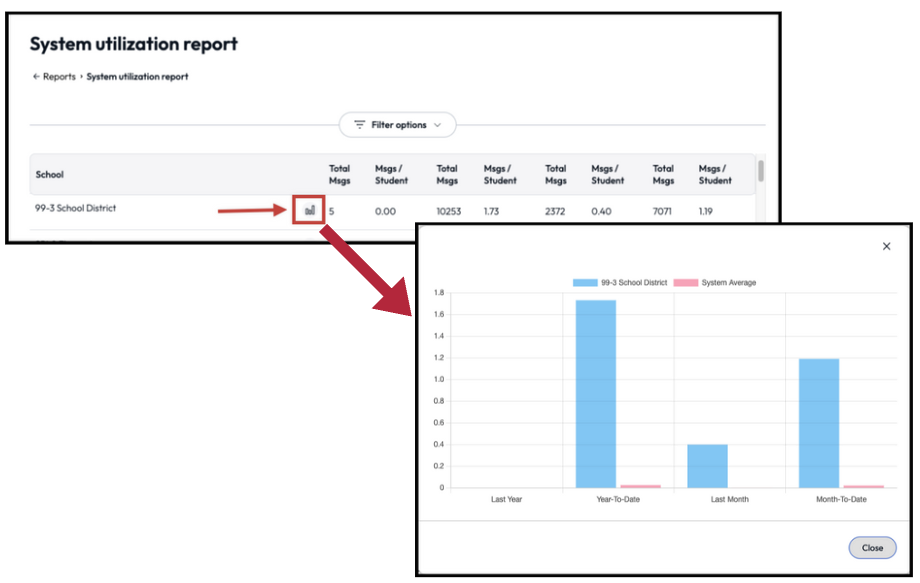Click the filter lines icon in Filter options
The height and width of the screenshot is (583, 920).
359,125
